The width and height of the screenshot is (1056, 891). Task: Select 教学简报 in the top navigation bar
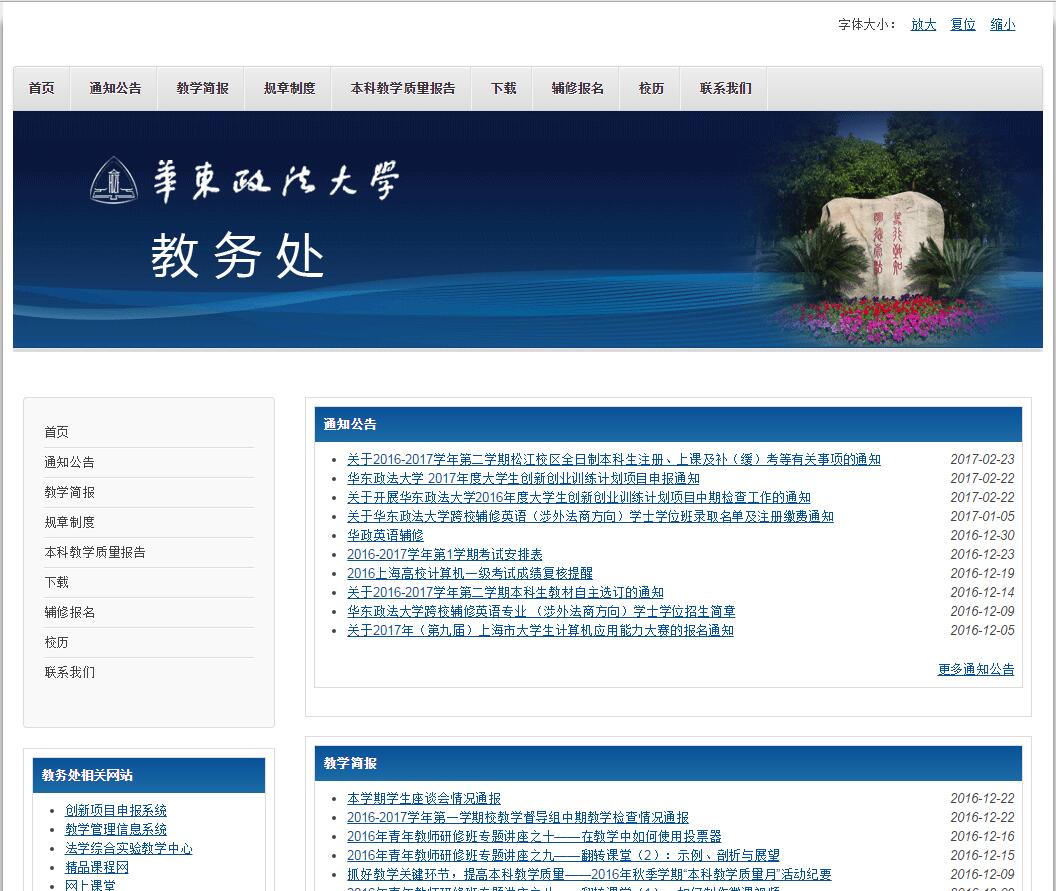click(202, 88)
